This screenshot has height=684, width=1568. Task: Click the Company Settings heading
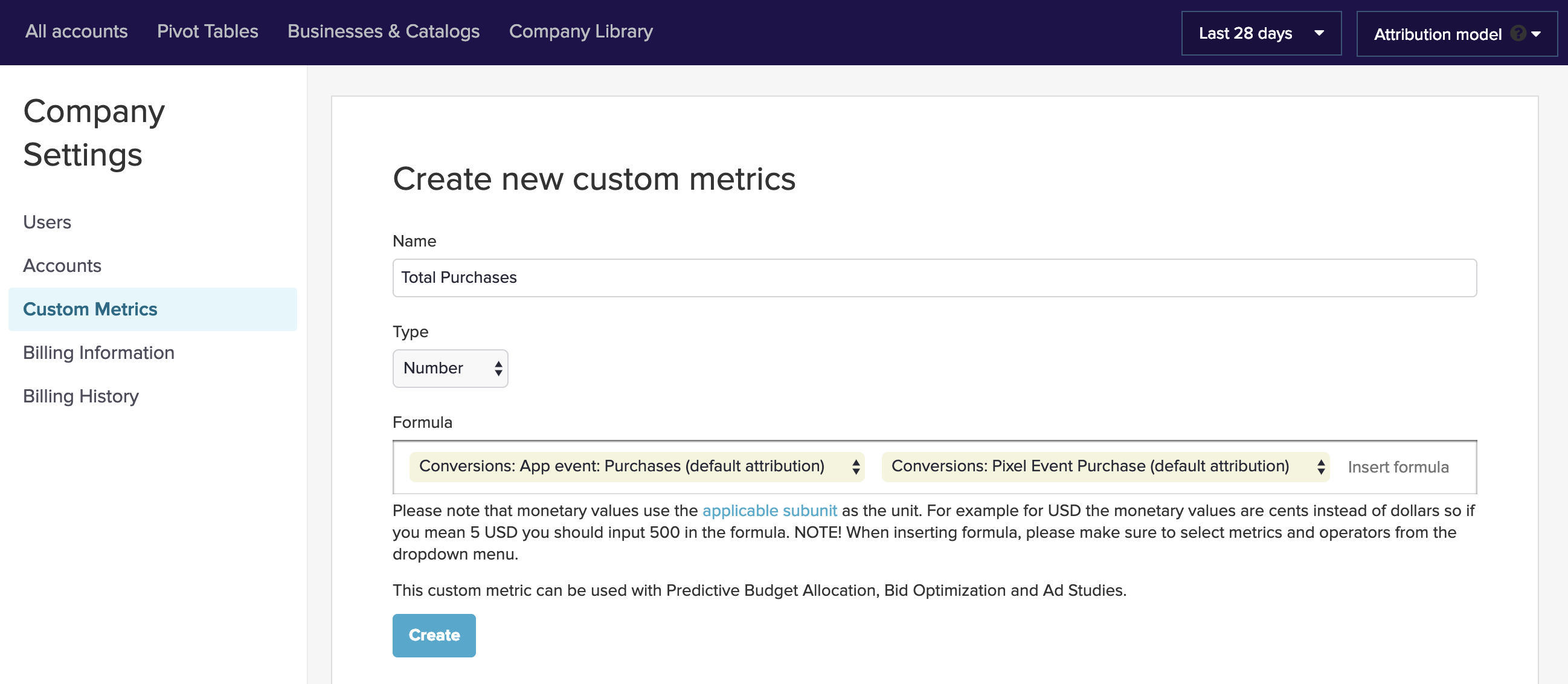coord(94,133)
